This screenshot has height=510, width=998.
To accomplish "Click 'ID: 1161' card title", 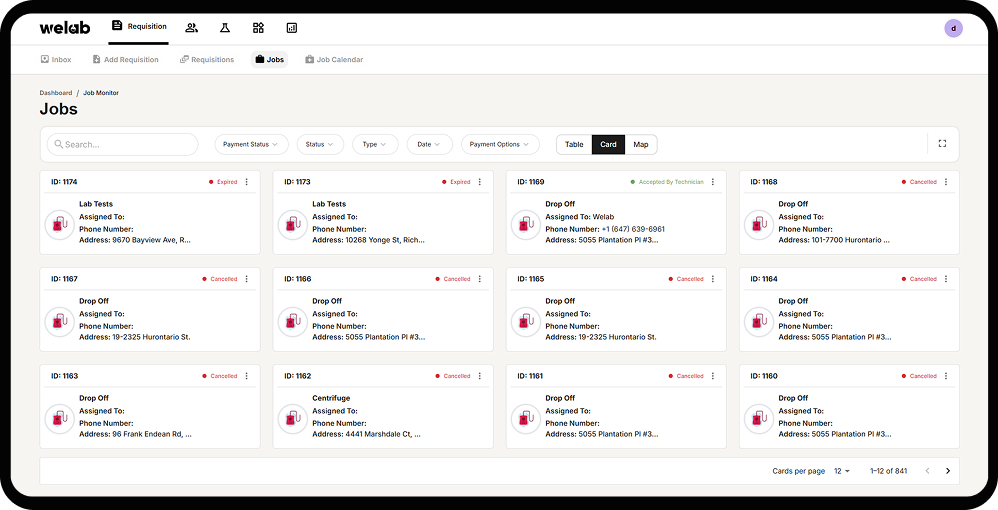I will pos(530,376).
